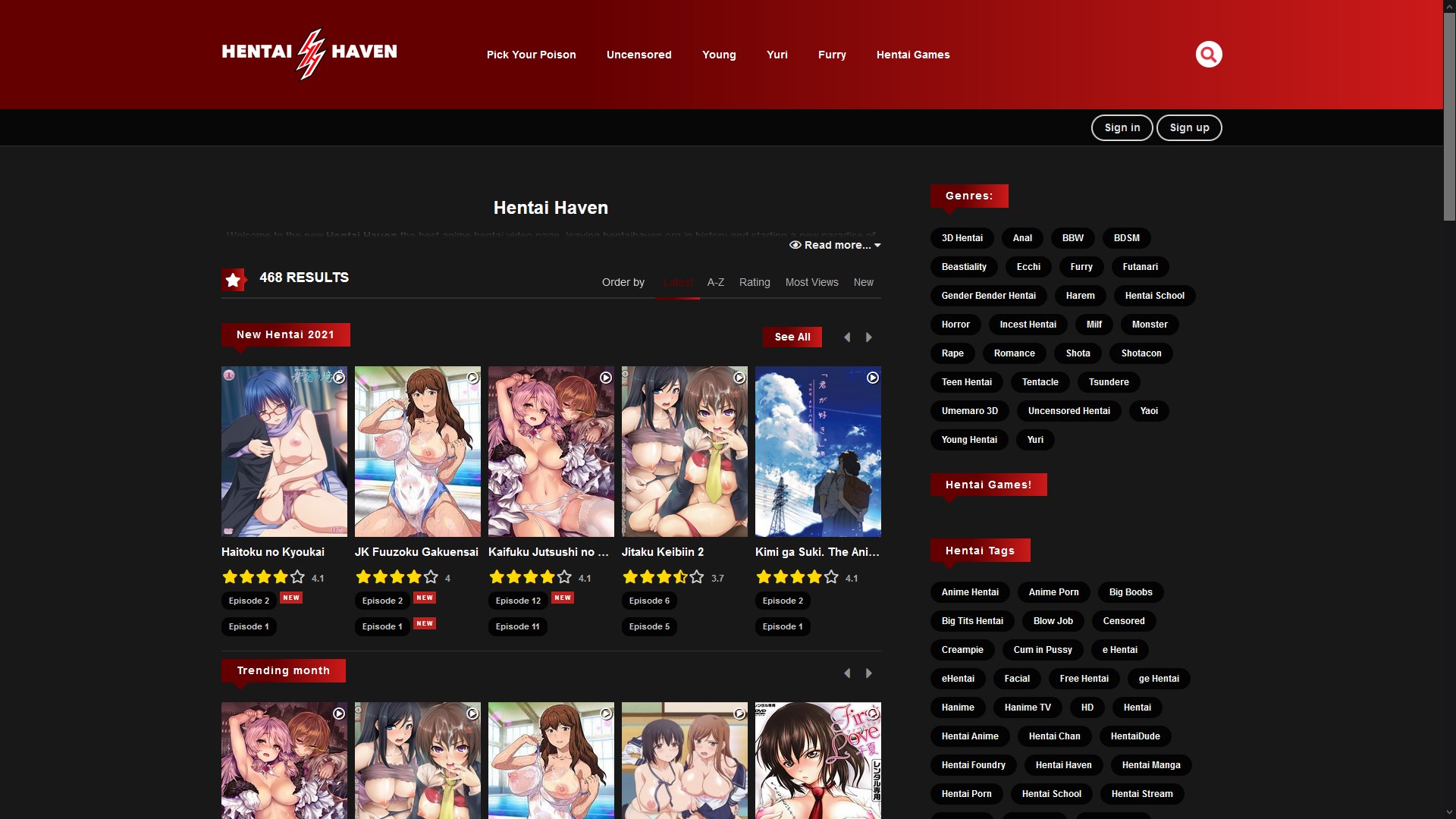This screenshot has width=1456, height=819.
Task: Click star rating of Kimi ga Suki
Action: (797, 577)
